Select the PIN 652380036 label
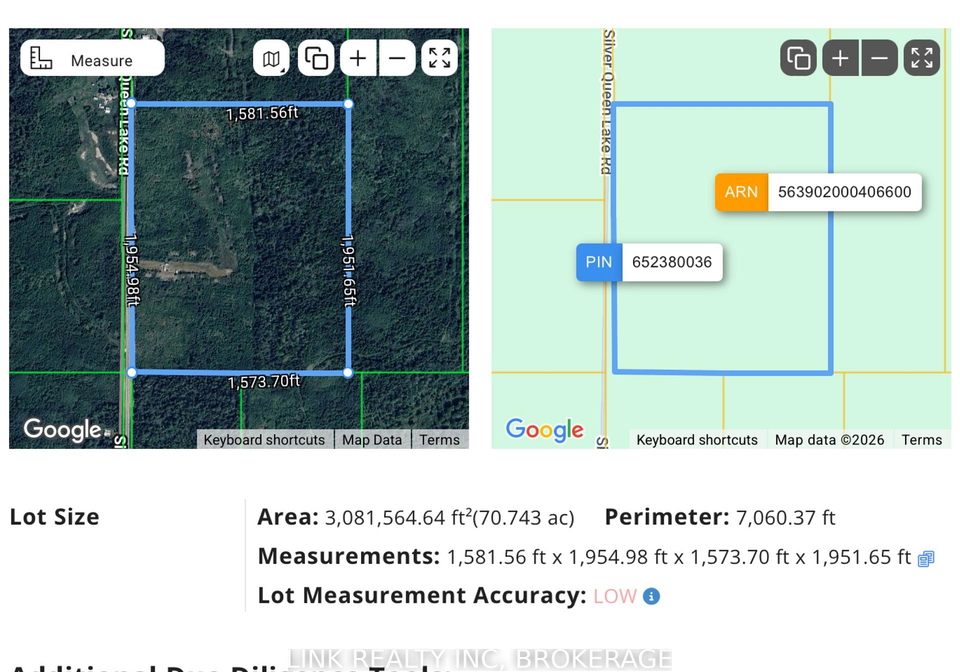The width and height of the screenshot is (960, 672). pyautogui.click(x=650, y=262)
